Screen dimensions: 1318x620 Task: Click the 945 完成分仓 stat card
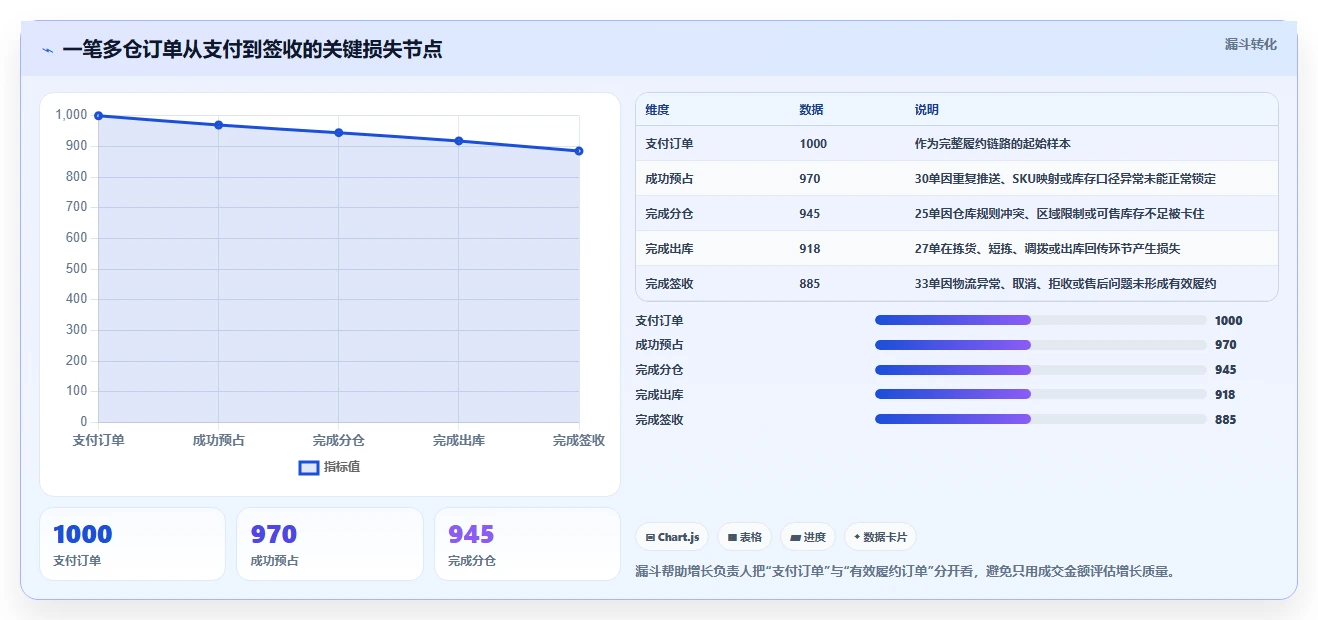[528, 544]
